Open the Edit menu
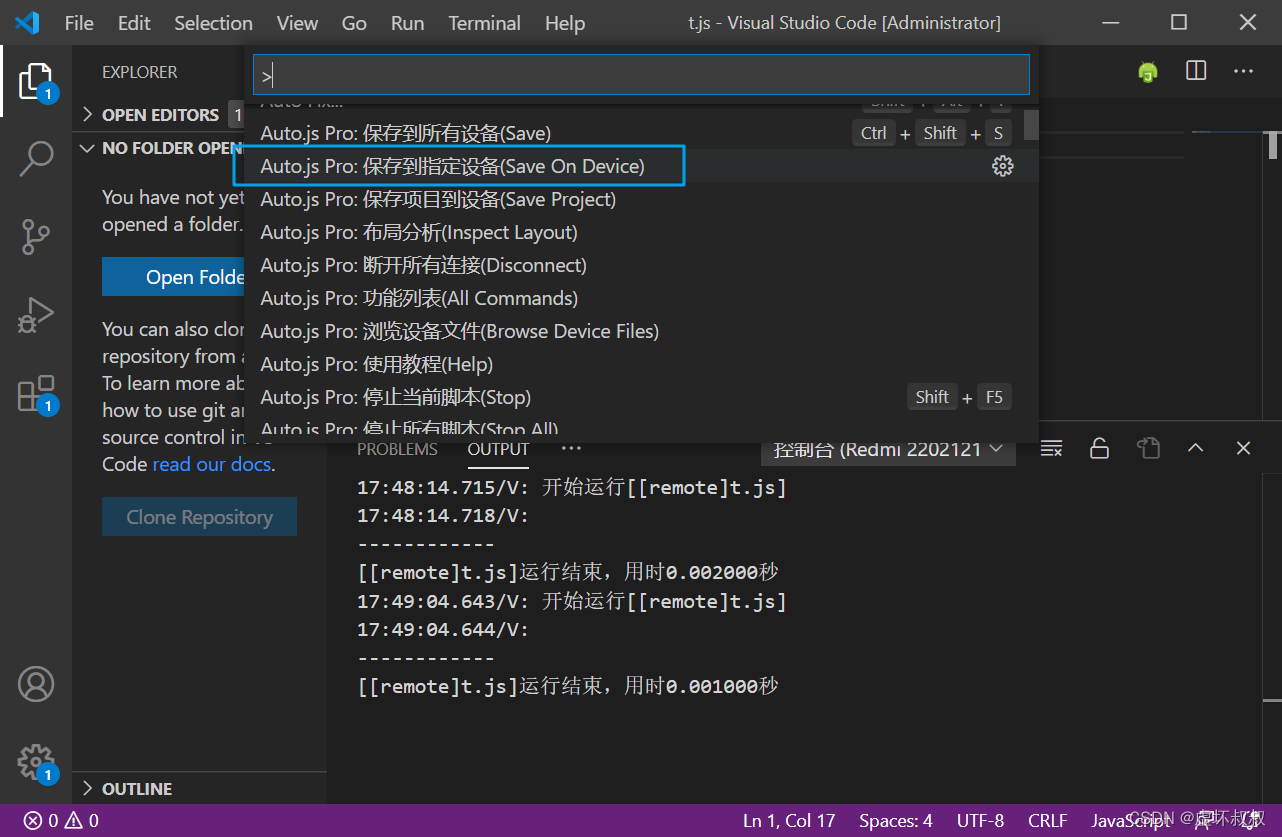Screen dimensions: 1282x837 click(x=134, y=23)
